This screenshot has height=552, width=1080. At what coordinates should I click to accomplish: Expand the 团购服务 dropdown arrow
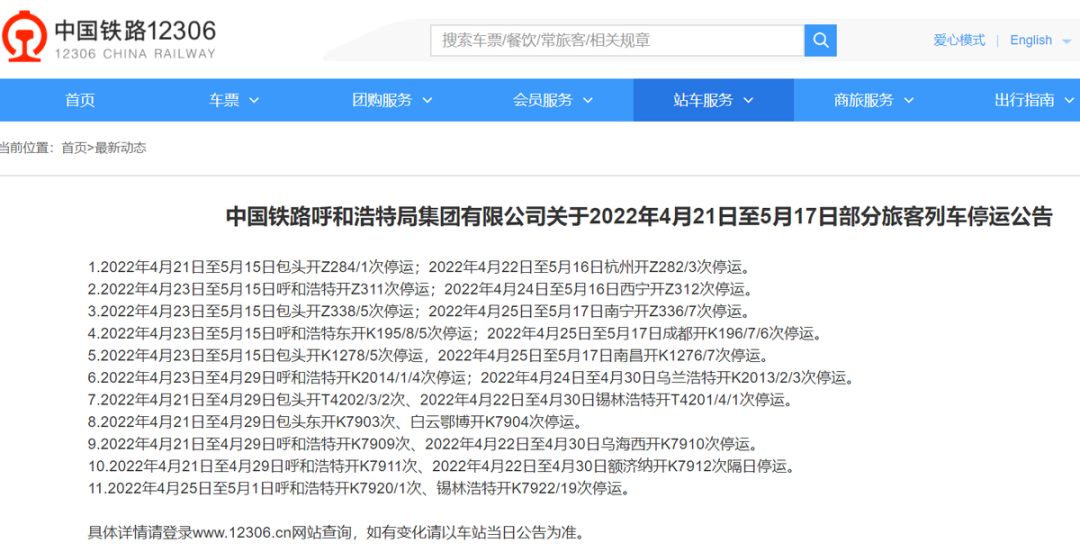pos(427,101)
